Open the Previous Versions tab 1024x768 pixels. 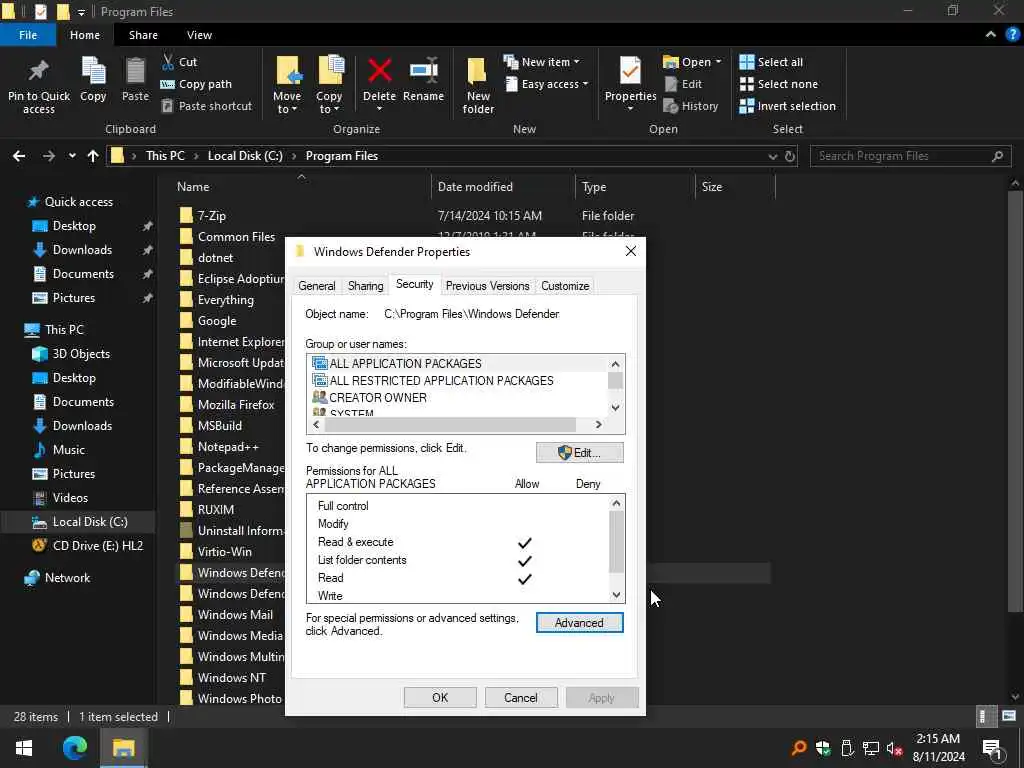tap(487, 286)
